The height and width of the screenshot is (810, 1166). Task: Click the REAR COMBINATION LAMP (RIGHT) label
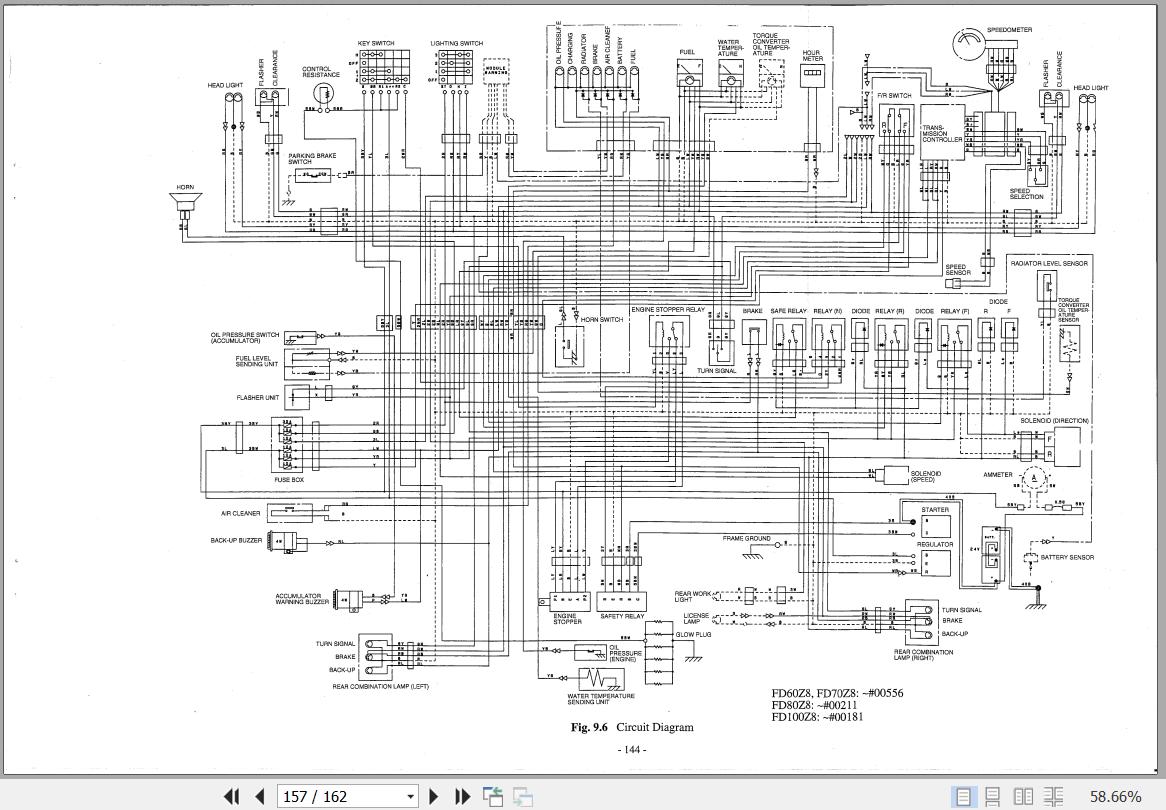coord(924,655)
